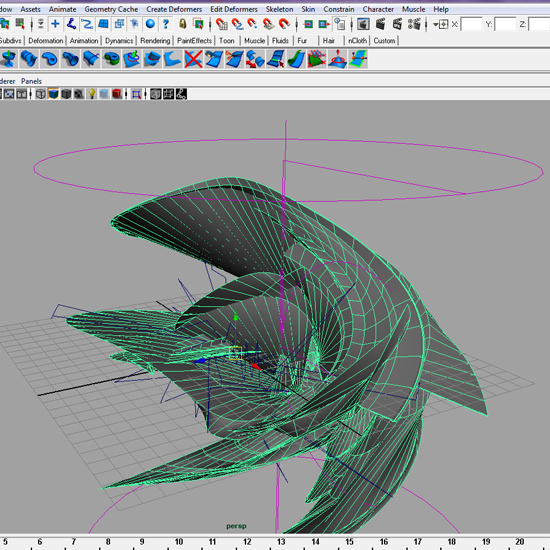Open render settings clapperboard icon
Image resolution: width=550 pixels, height=550 pixels.
[x=414, y=24]
